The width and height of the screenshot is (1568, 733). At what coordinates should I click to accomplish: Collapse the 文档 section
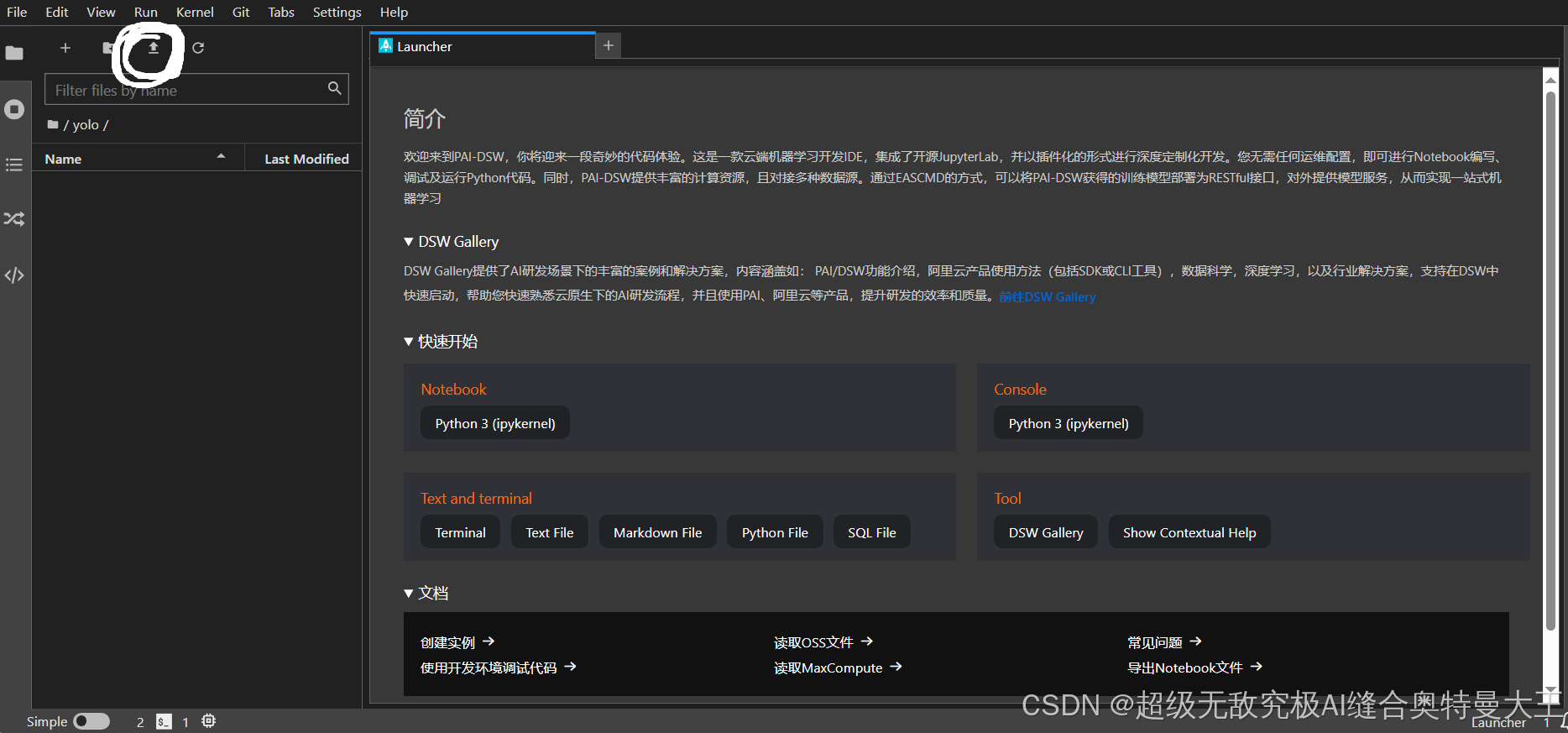click(409, 594)
